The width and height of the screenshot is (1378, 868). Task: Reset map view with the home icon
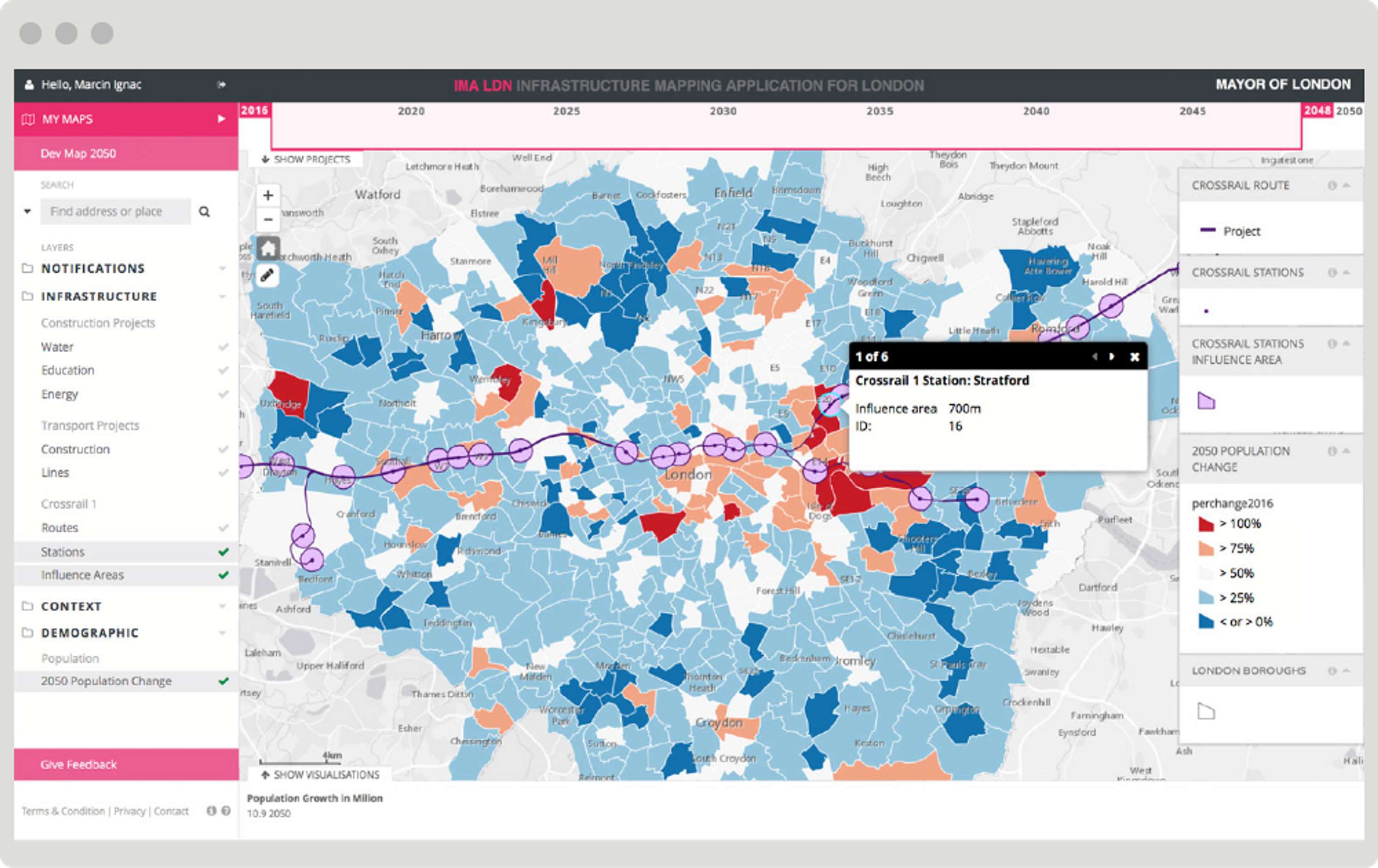[268, 248]
